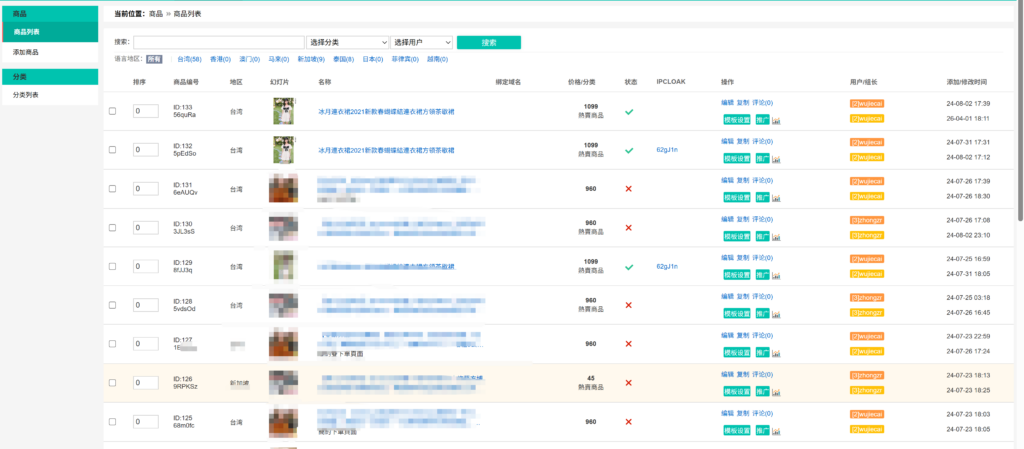
Task: Filter by 马来(0) region
Action: click(279, 59)
